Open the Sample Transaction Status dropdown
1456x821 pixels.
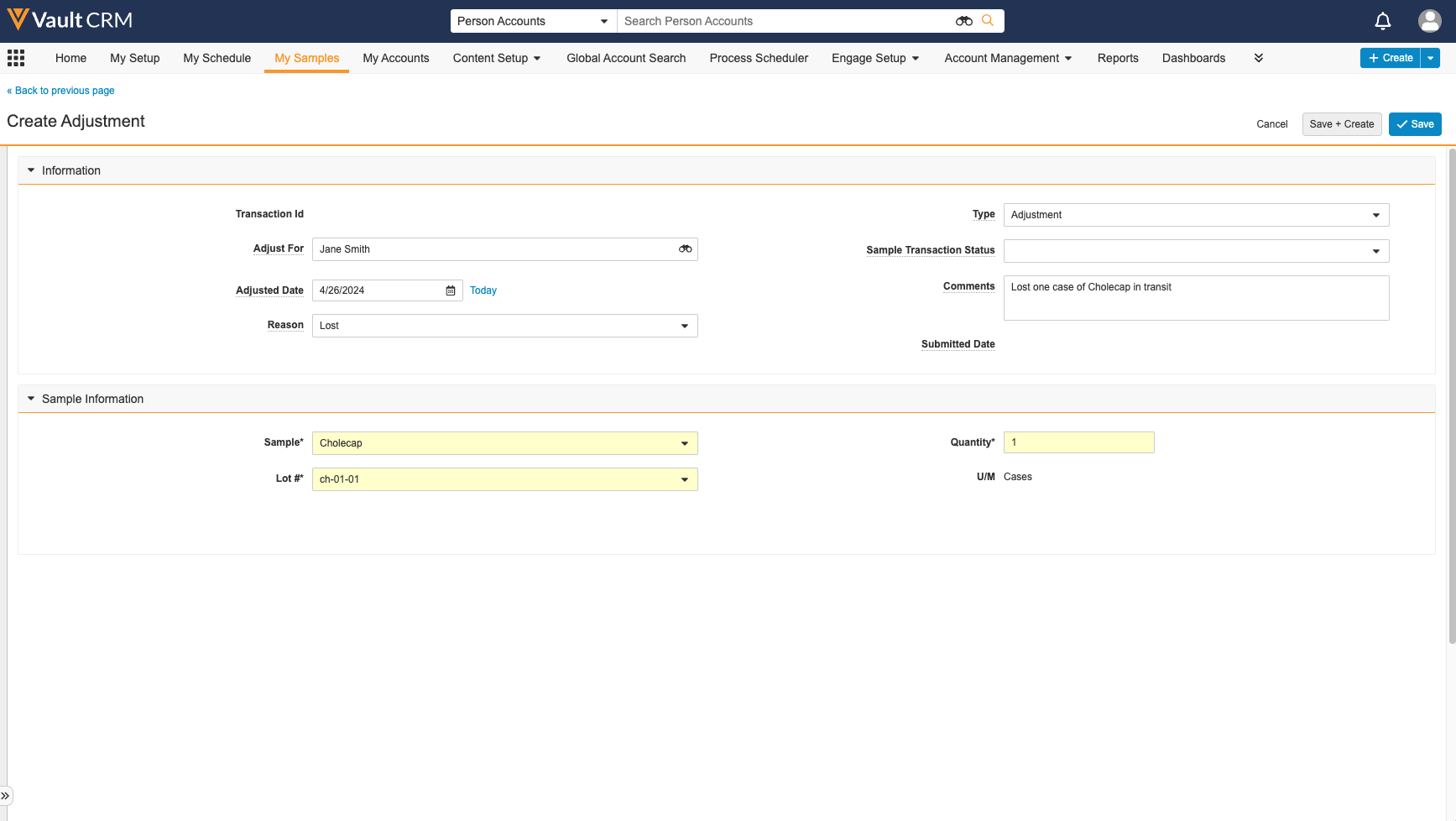tap(1196, 251)
